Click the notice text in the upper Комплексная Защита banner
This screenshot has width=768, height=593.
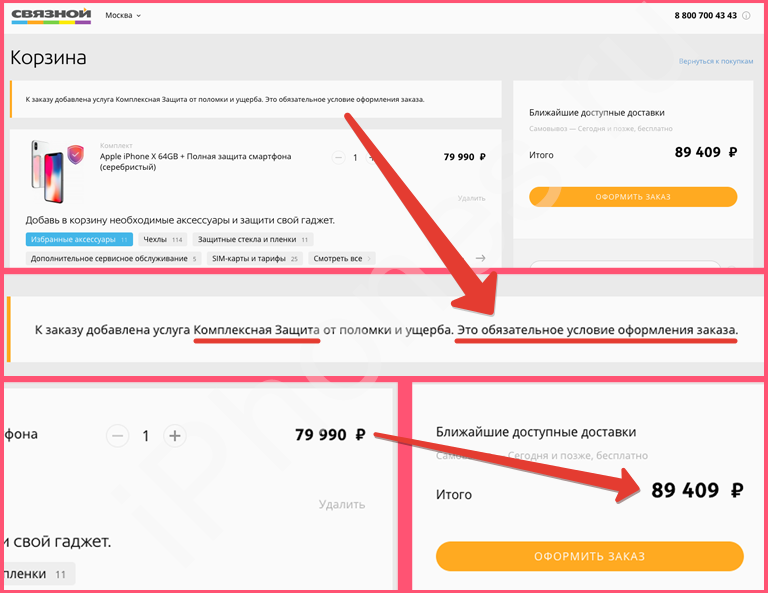(225, 99)
